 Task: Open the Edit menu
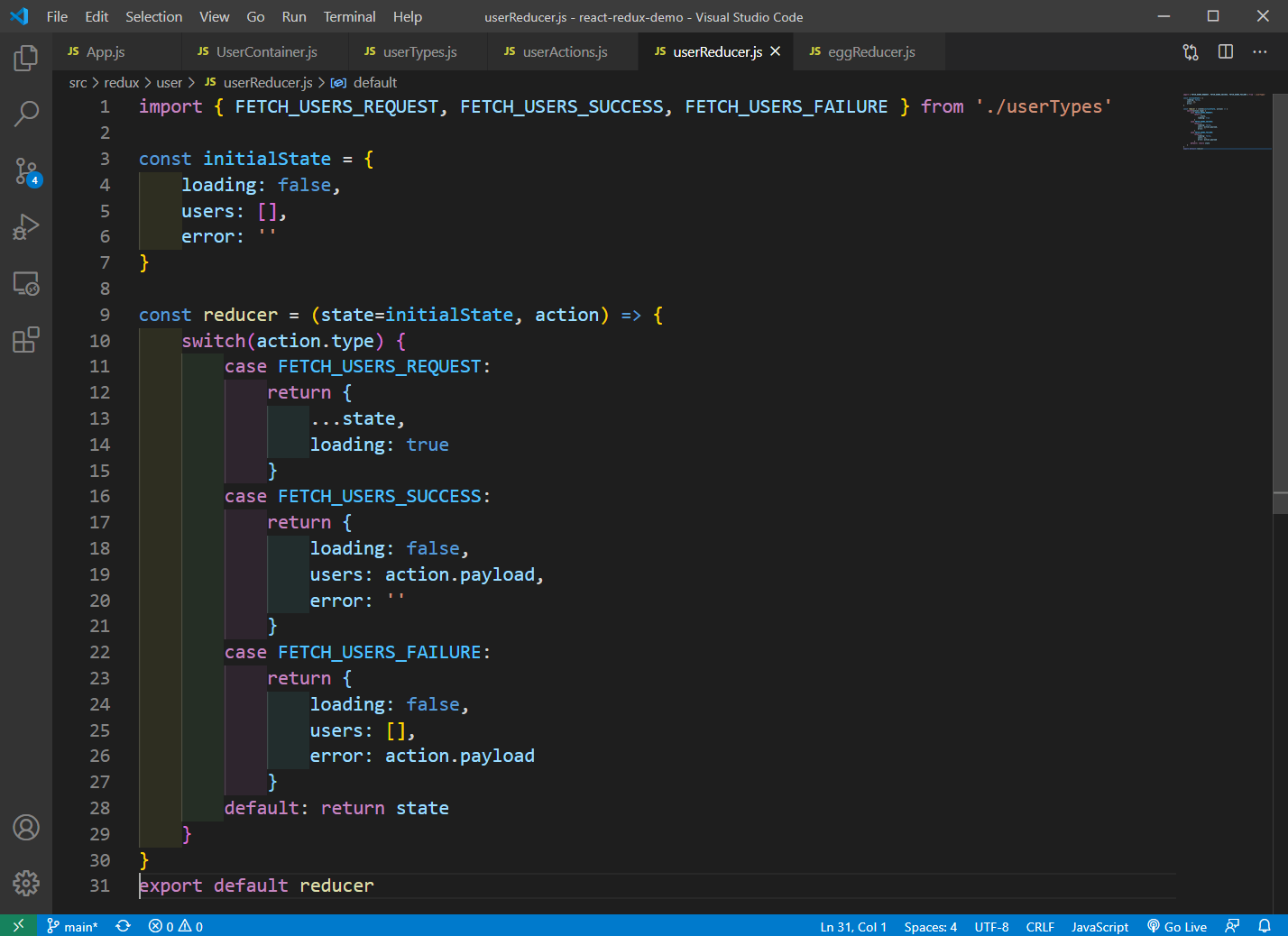97,16
